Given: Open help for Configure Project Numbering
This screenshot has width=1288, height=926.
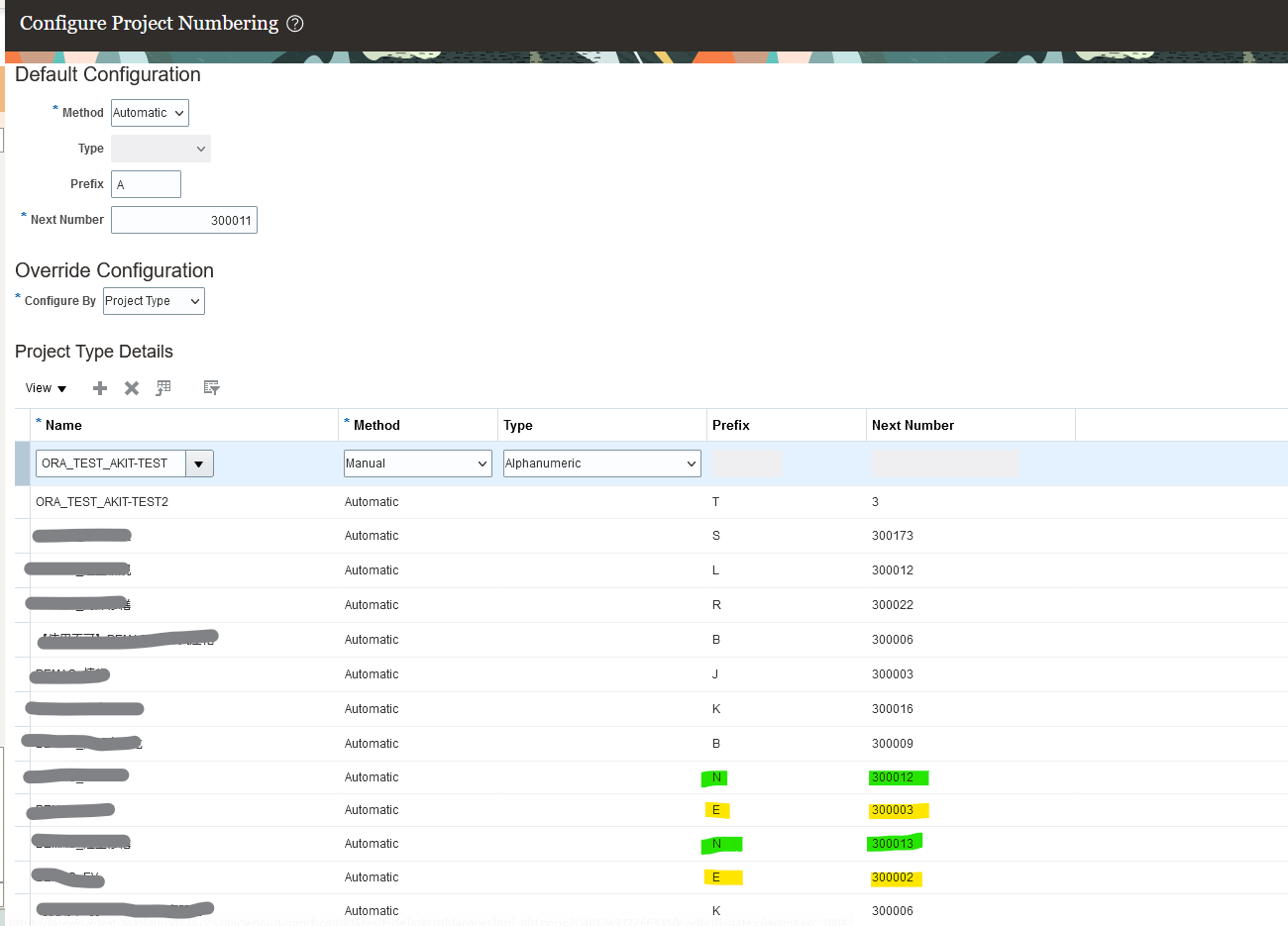Looking at the screenshot, I should click(x=294, y=23).
